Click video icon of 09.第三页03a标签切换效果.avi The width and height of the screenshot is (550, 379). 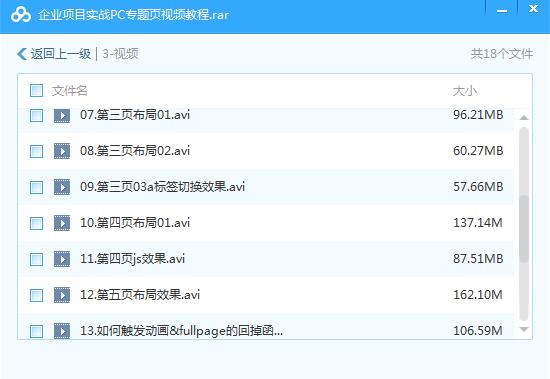pos(62,187)
